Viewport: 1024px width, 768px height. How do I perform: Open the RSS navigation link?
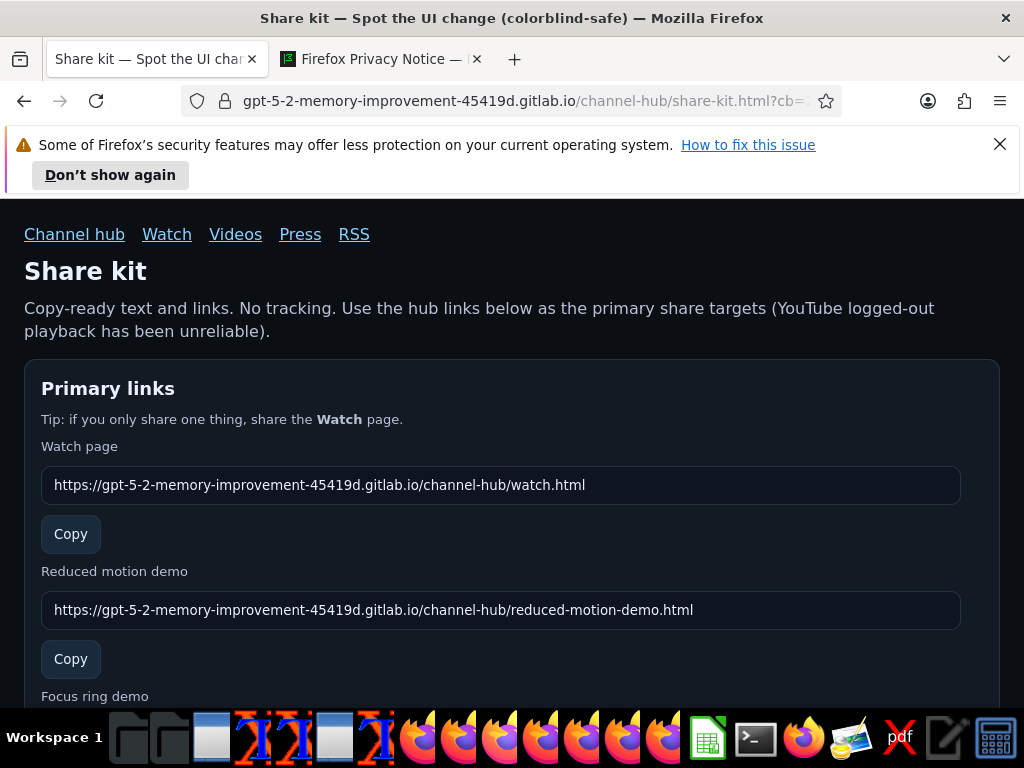[354, 234]
